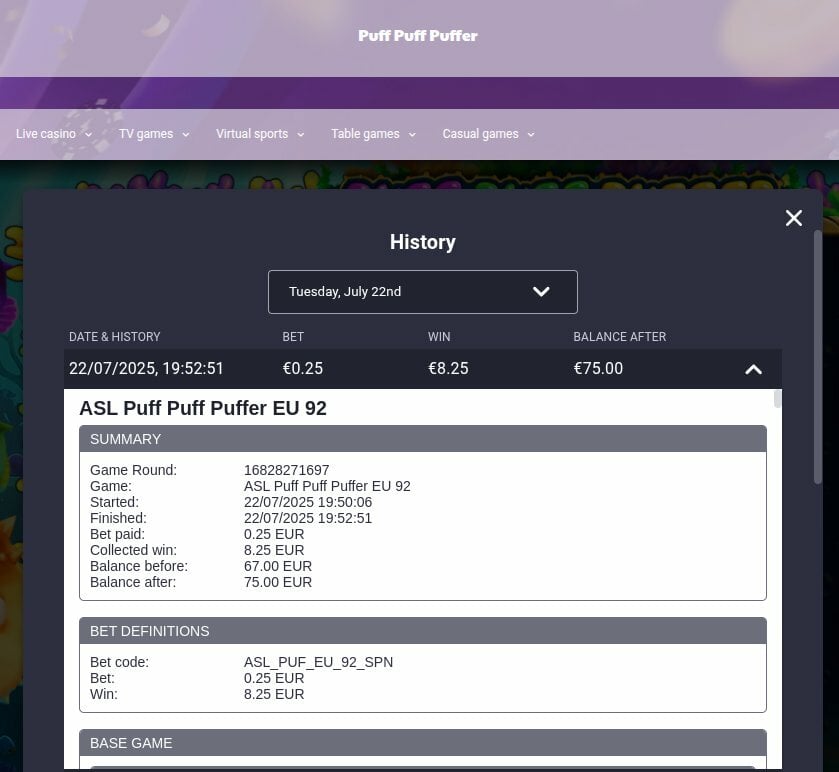The image size is (839, 772).
Task: Open the Tuesday, July 22nd date dropdown
Action: tap(423, 292)
